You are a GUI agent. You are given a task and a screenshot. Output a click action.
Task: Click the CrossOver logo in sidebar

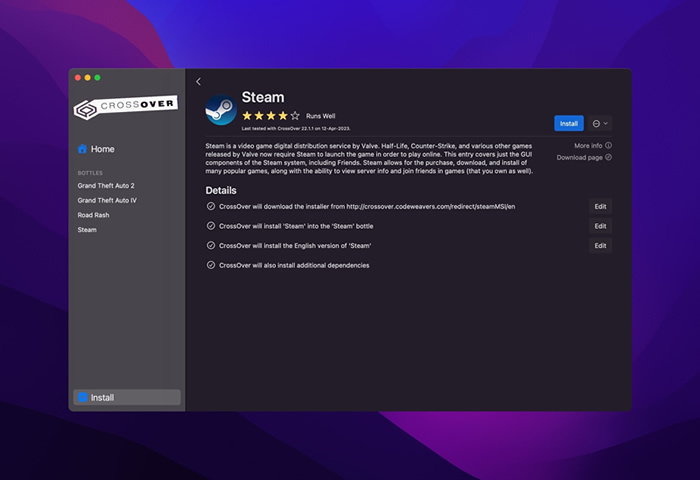[x=125, y=107]
